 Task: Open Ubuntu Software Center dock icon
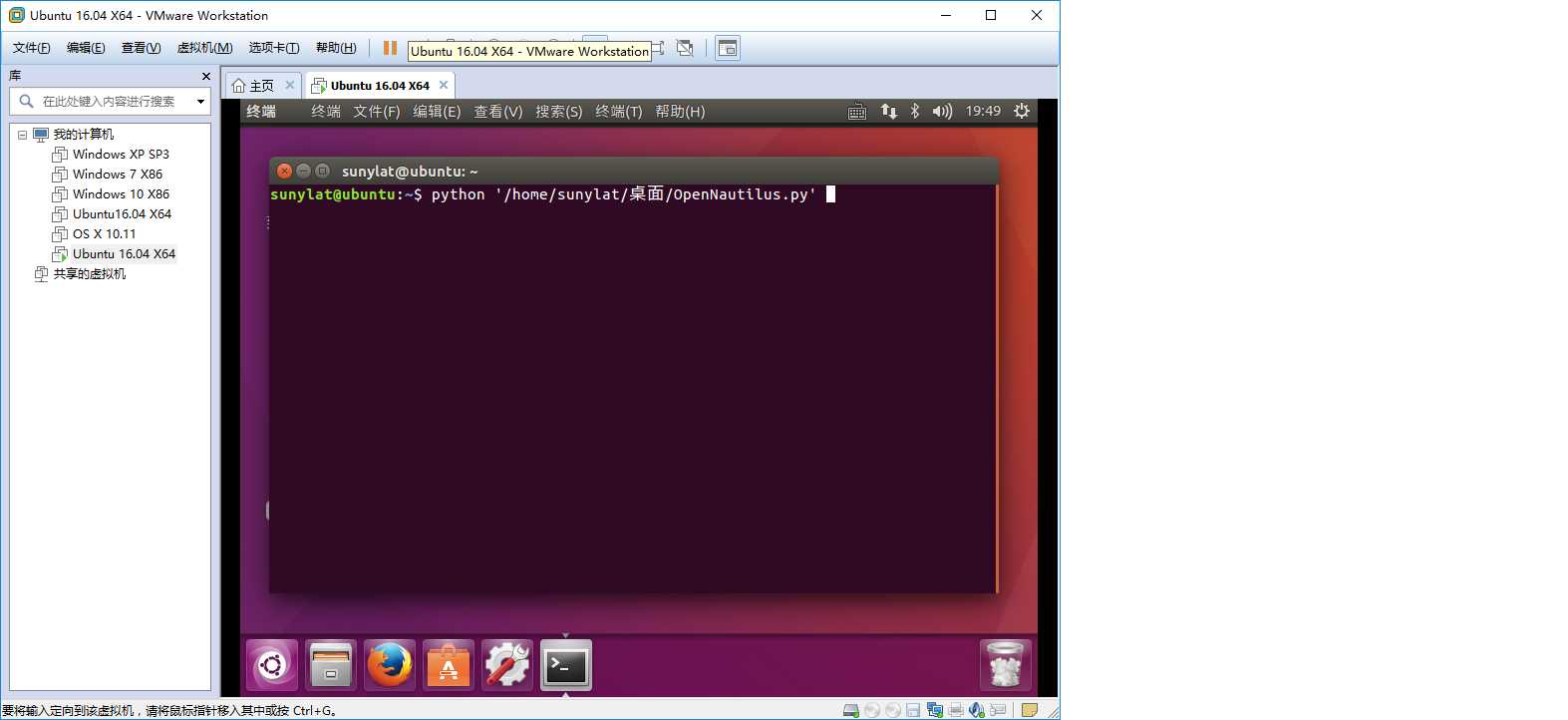point(449,665)
